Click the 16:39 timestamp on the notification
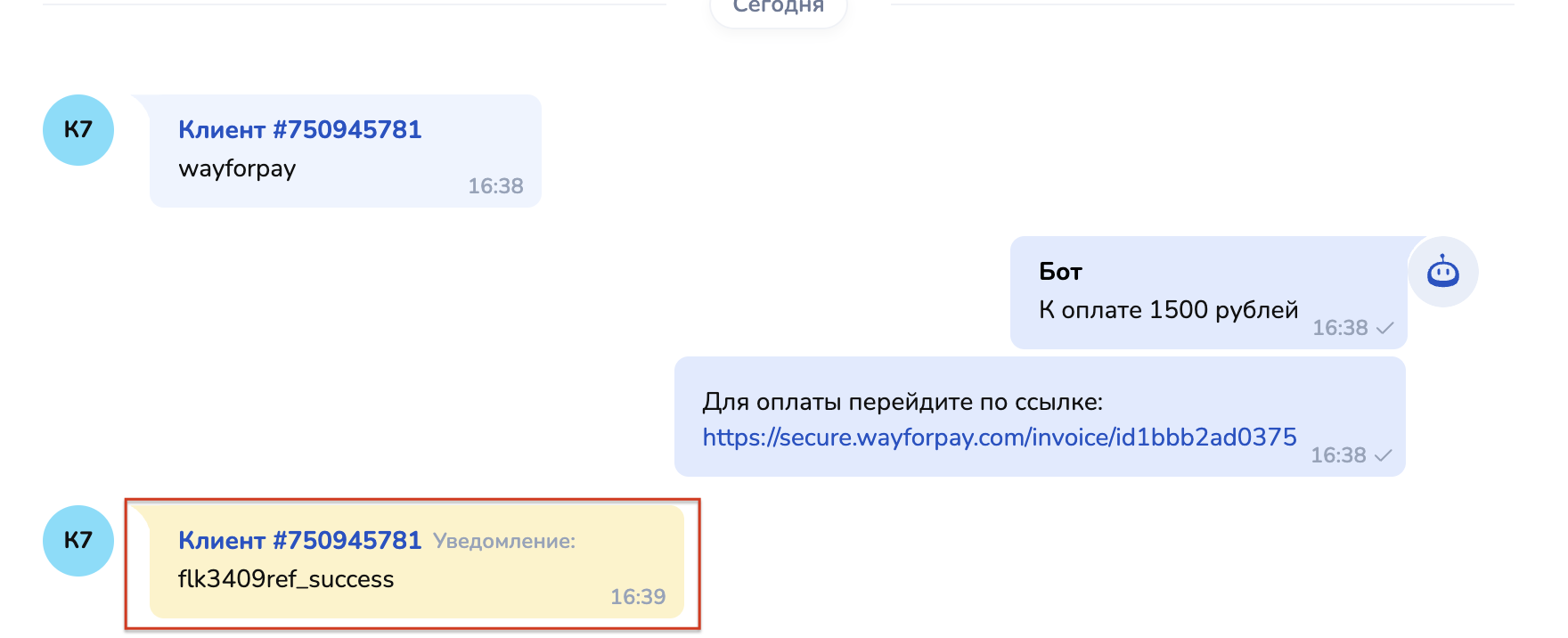This screenshot has height=638, width=1568. (x=637, y=597)
